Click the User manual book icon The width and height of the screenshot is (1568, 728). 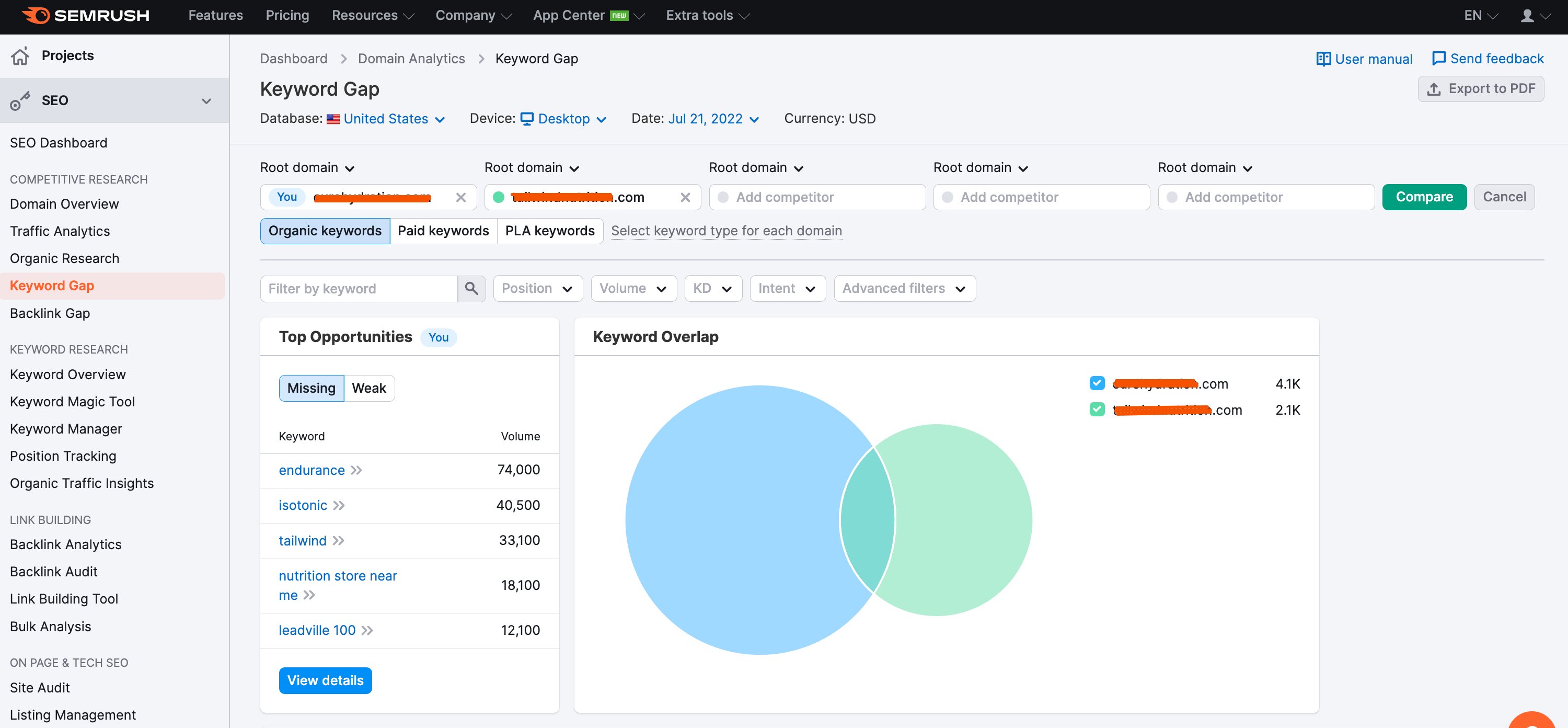tap(1323, 59)
